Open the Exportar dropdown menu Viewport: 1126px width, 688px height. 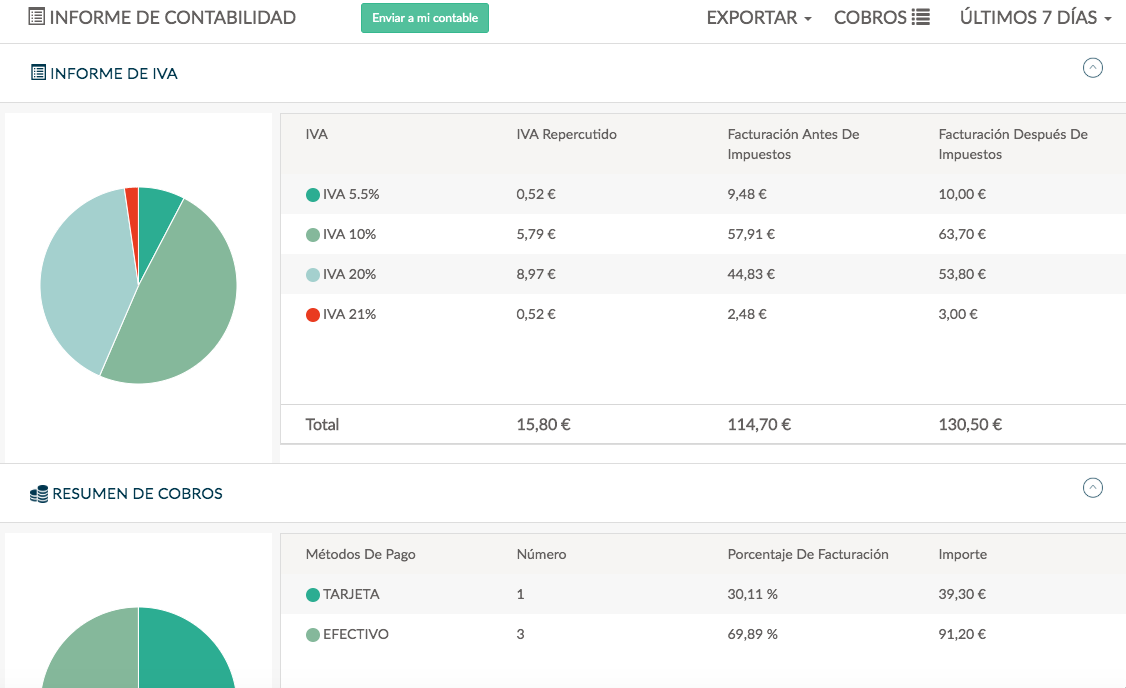coord(758,18)
